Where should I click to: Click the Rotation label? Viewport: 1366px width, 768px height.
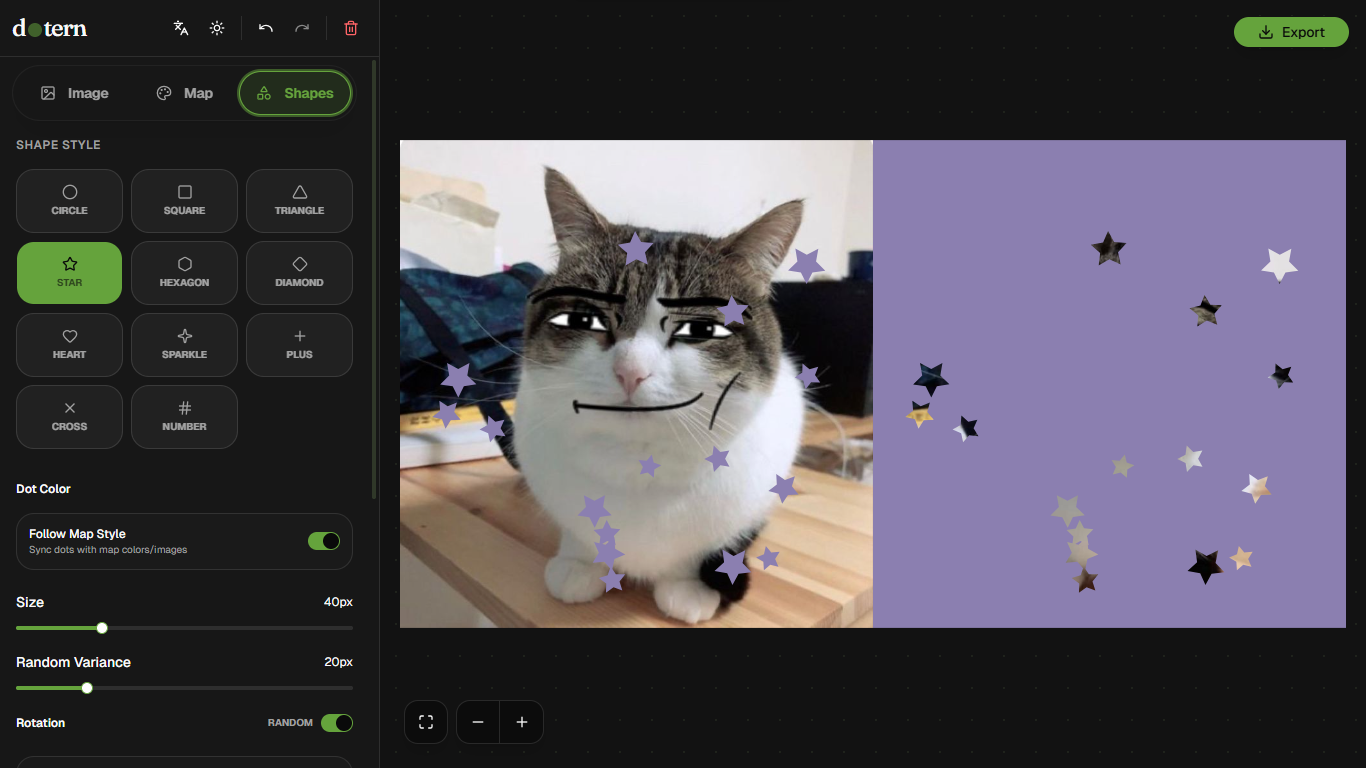(41, 723)
